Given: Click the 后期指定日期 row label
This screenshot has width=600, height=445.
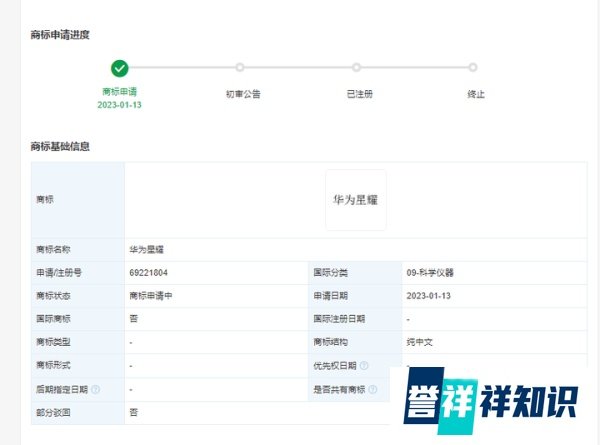Looking at the screenshot, I should coord(62,390).
